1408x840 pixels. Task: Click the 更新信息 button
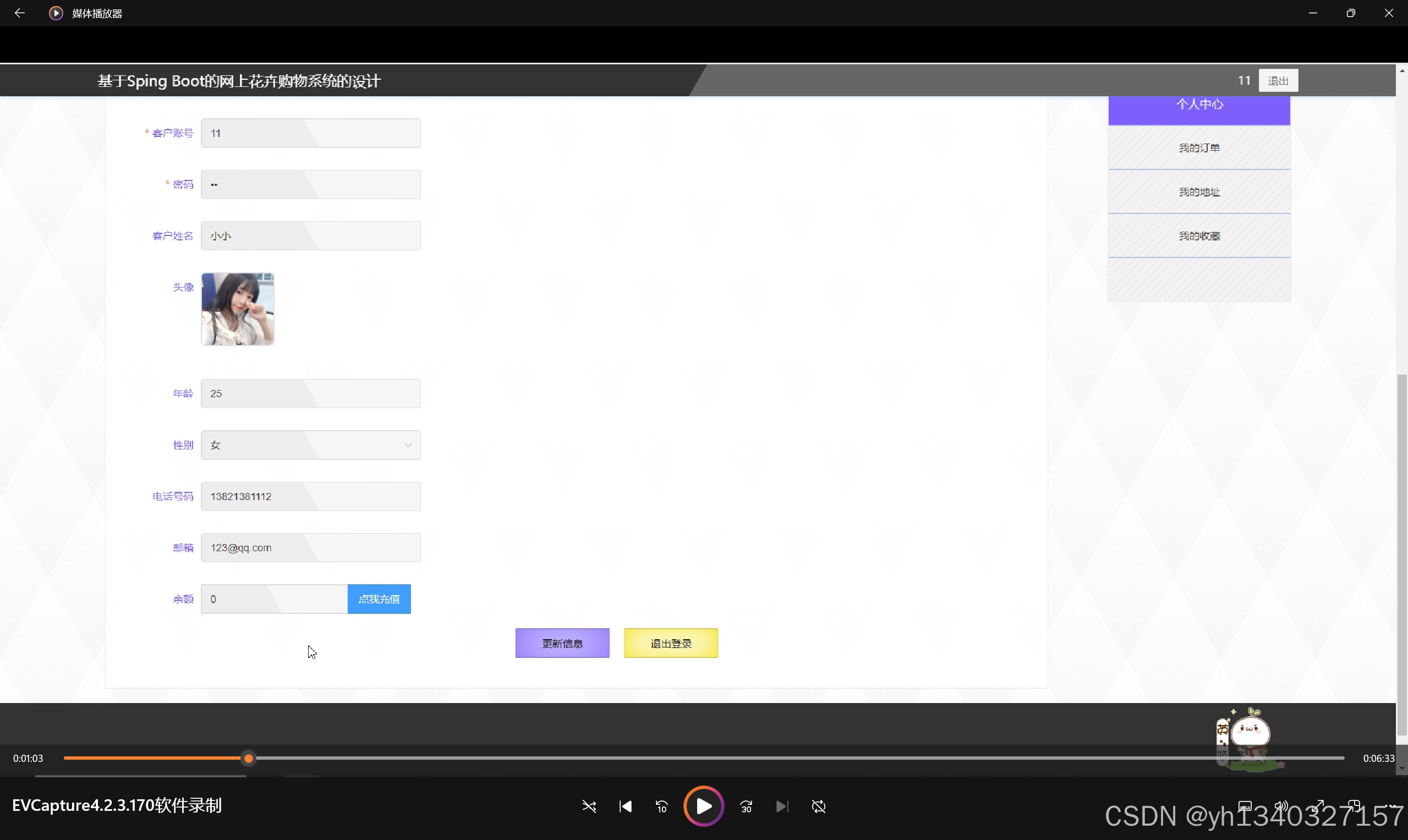click(562, 643)
